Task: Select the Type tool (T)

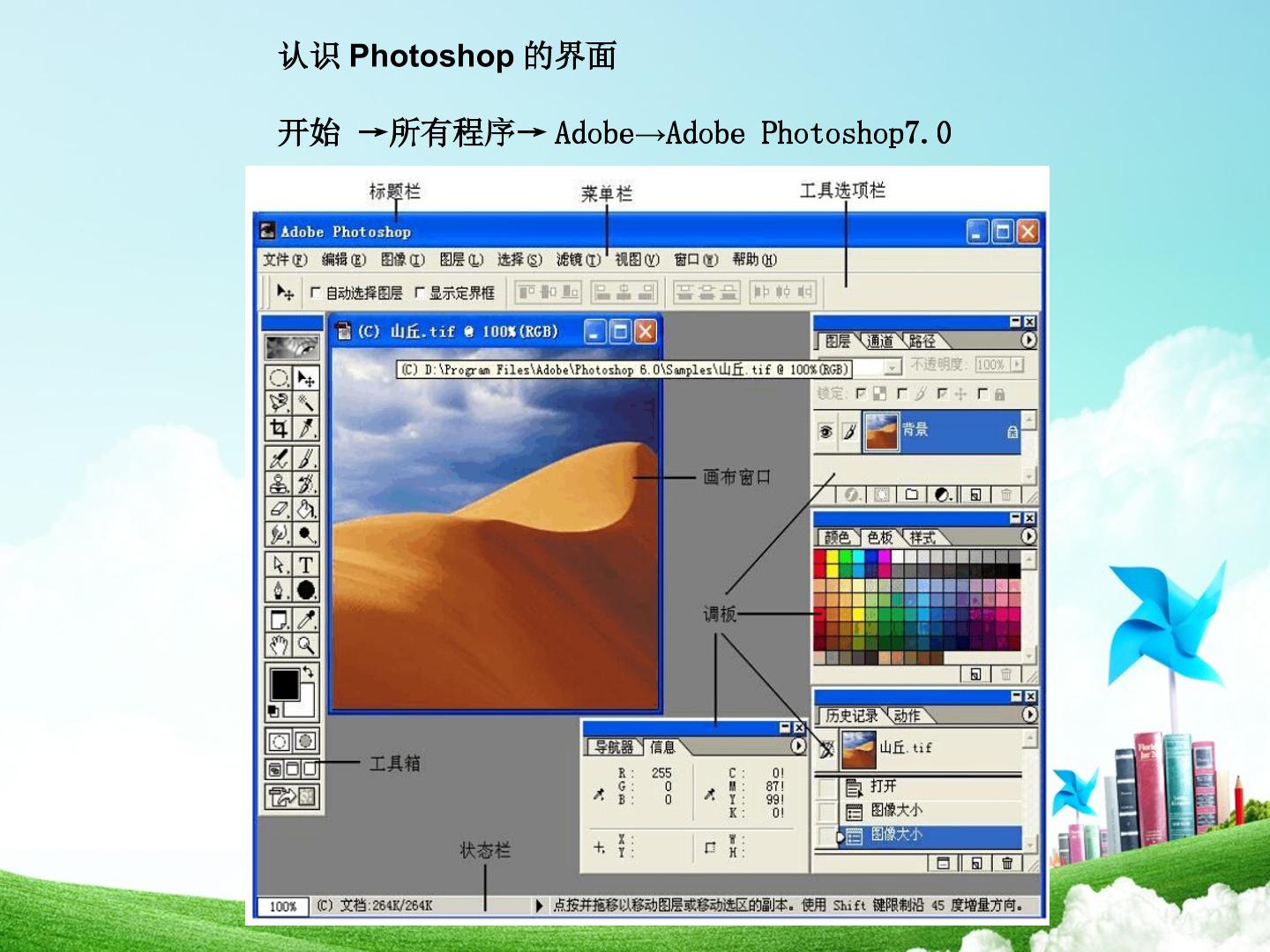Action: point(306,564)
